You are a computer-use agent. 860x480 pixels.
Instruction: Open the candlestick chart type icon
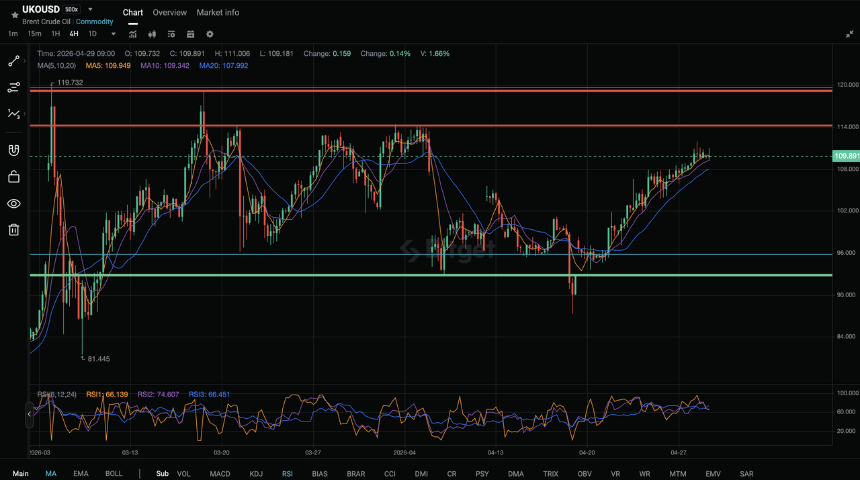(152, 34)
